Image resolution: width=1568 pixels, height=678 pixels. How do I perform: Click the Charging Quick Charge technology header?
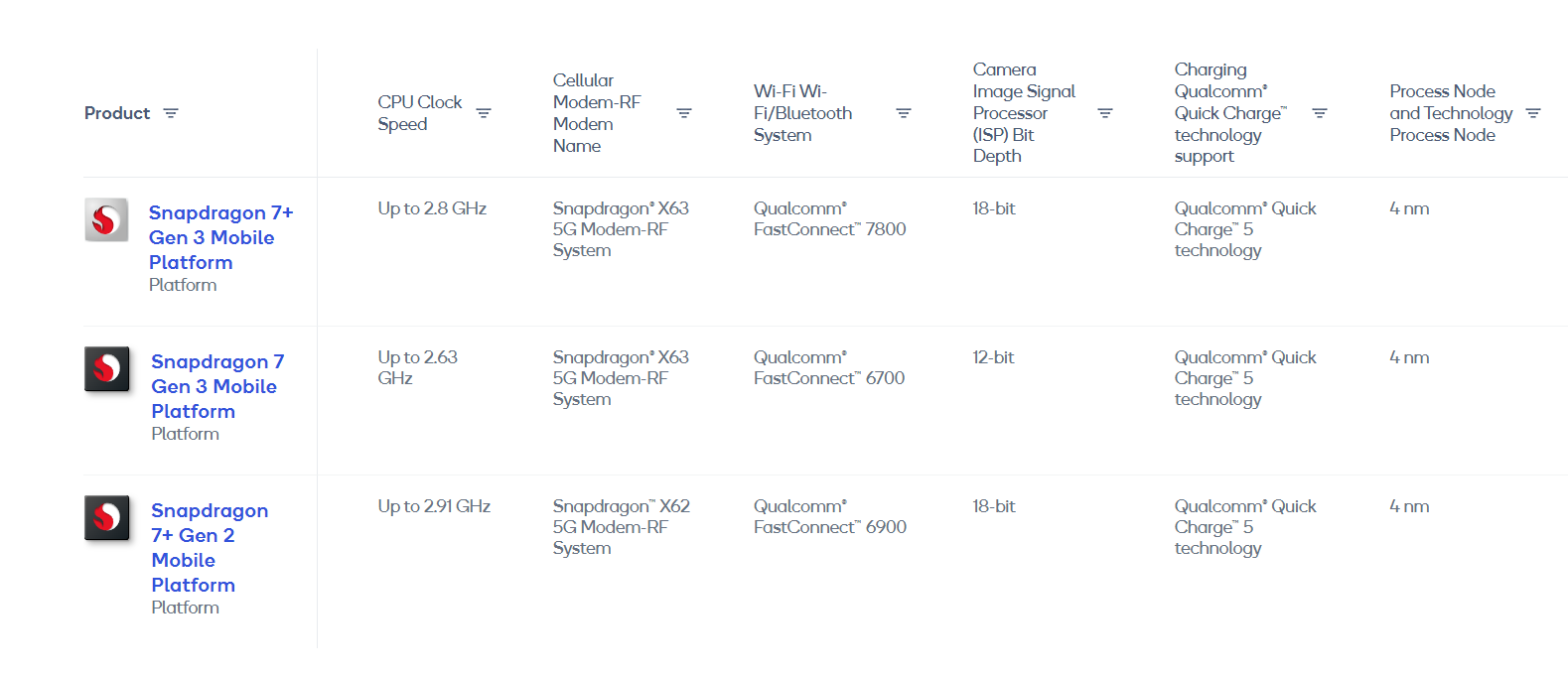pyautogui.click(x=1229, y=113)
